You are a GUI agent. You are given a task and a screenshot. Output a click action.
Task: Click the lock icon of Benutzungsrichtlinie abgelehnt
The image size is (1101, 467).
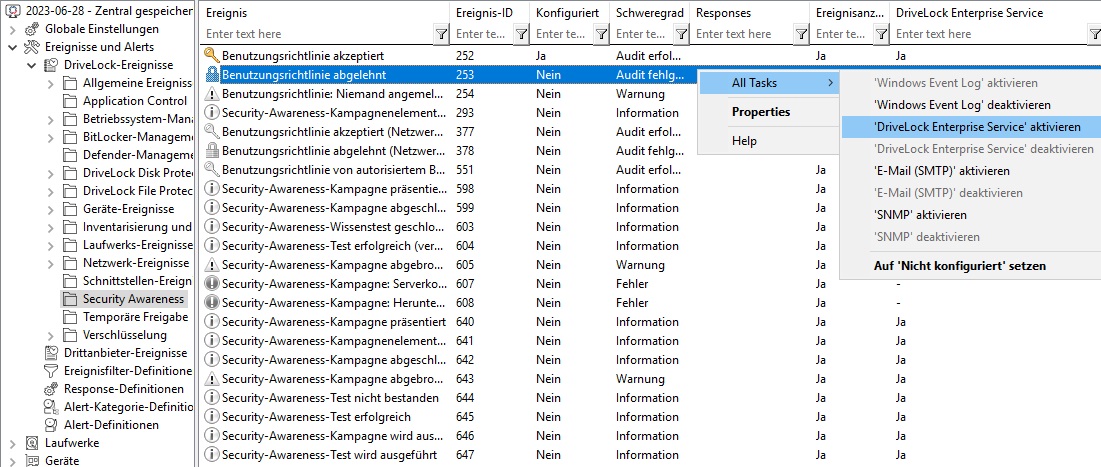coord(211,74)
